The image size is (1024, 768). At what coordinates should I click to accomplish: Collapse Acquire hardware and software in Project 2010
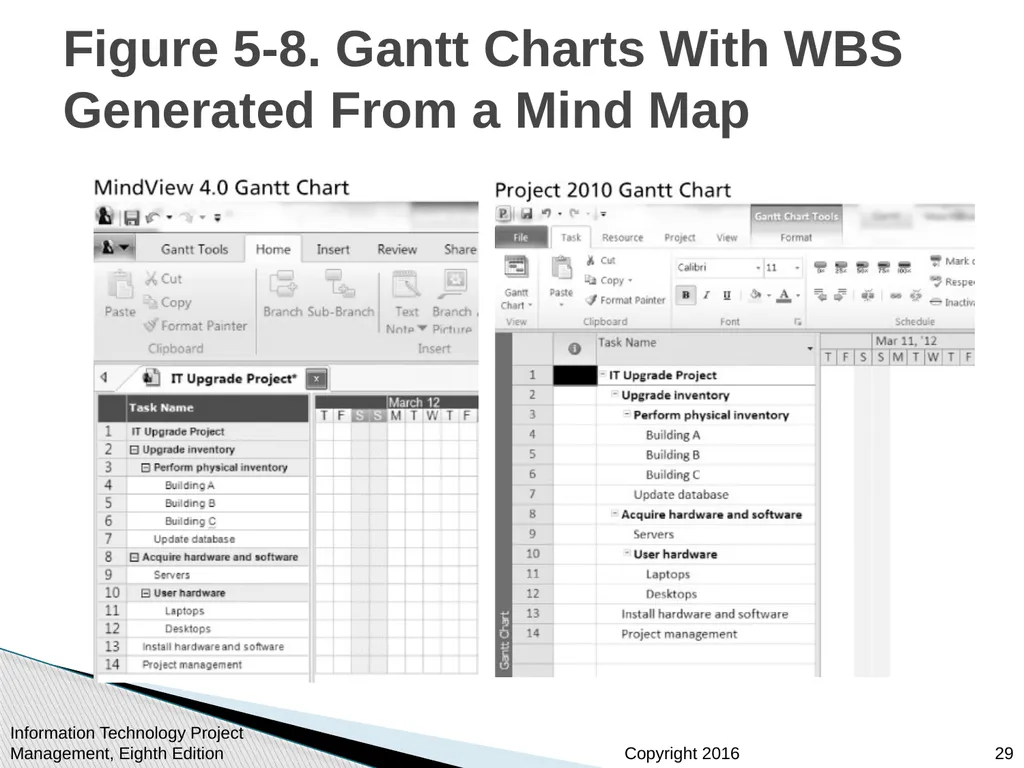pos(615,513)
